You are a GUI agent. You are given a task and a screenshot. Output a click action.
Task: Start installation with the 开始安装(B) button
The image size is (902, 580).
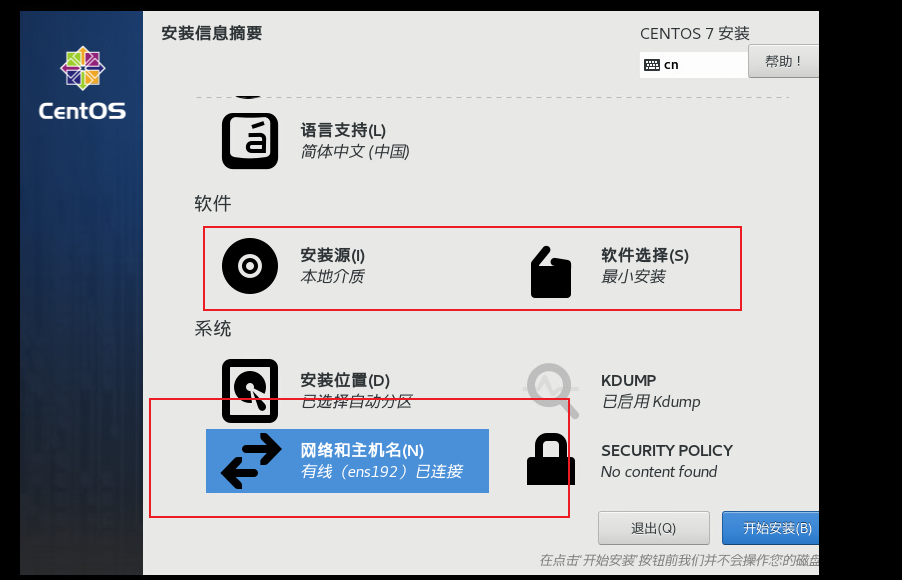click(x=770, y=528)
